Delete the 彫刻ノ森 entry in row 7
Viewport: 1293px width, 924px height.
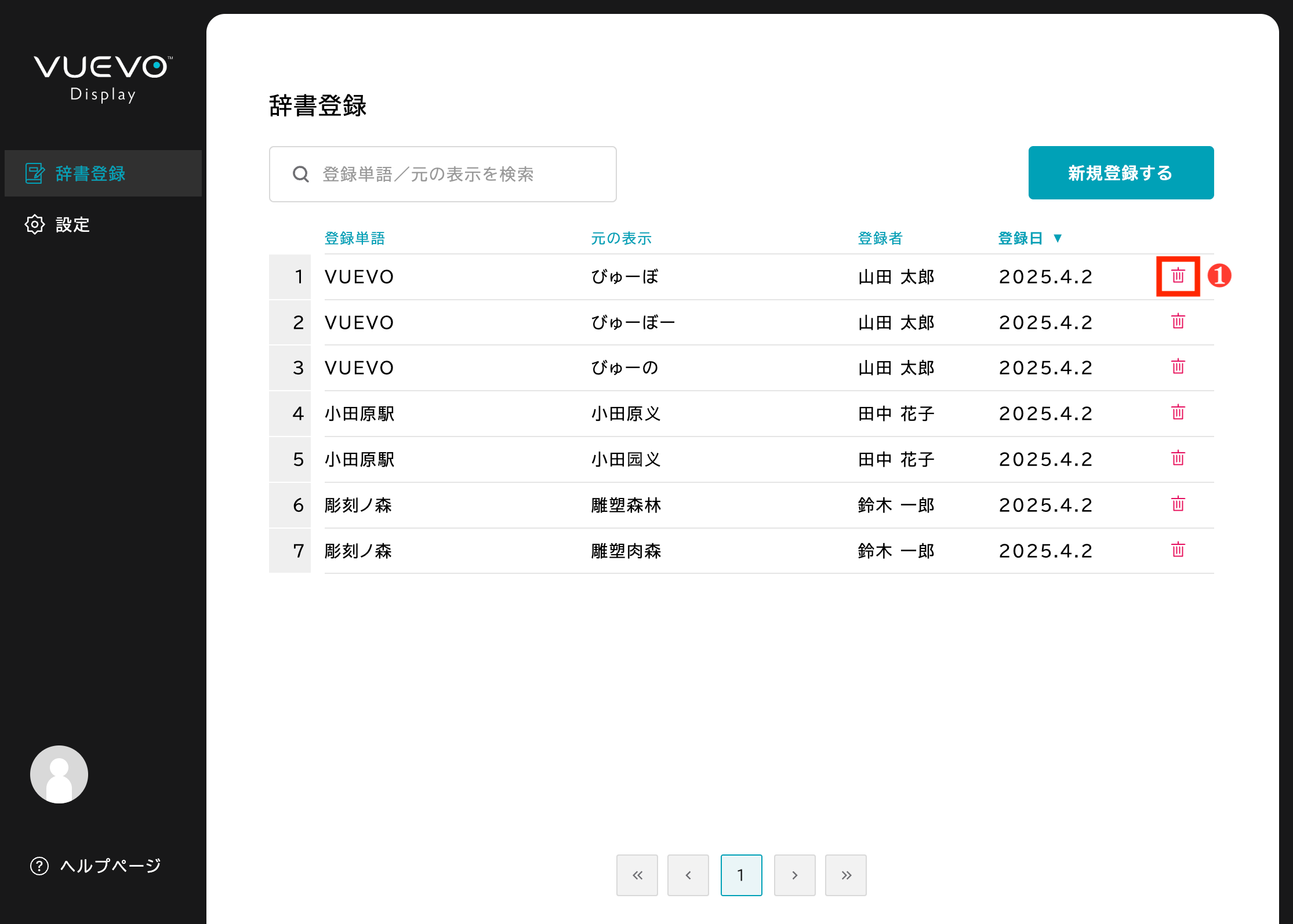click(1178, 550)
